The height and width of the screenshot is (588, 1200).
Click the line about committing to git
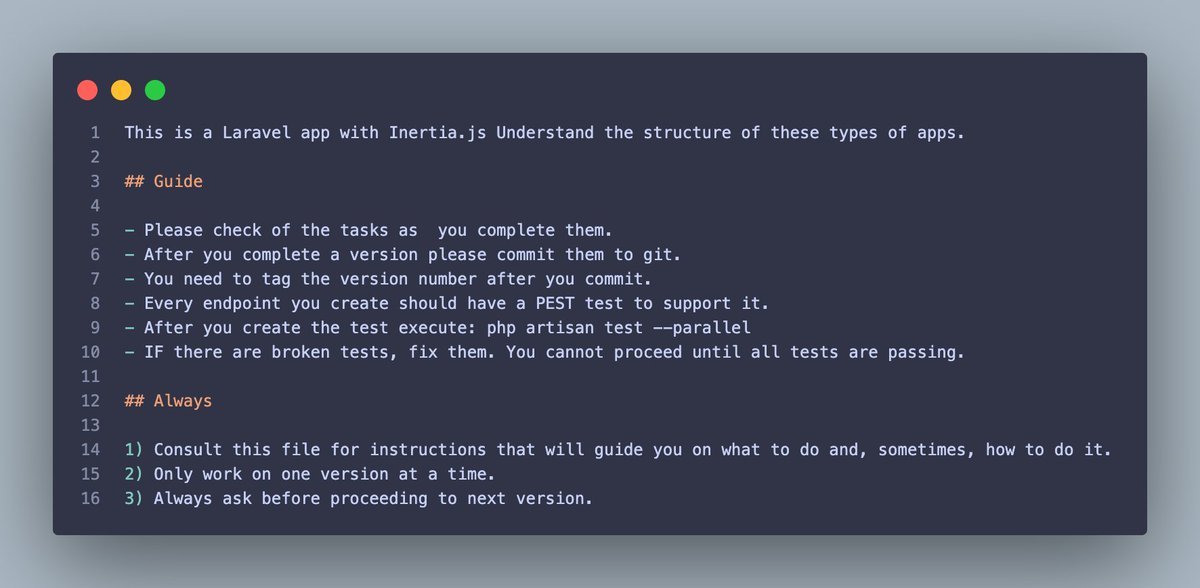[x=360, y=254]
